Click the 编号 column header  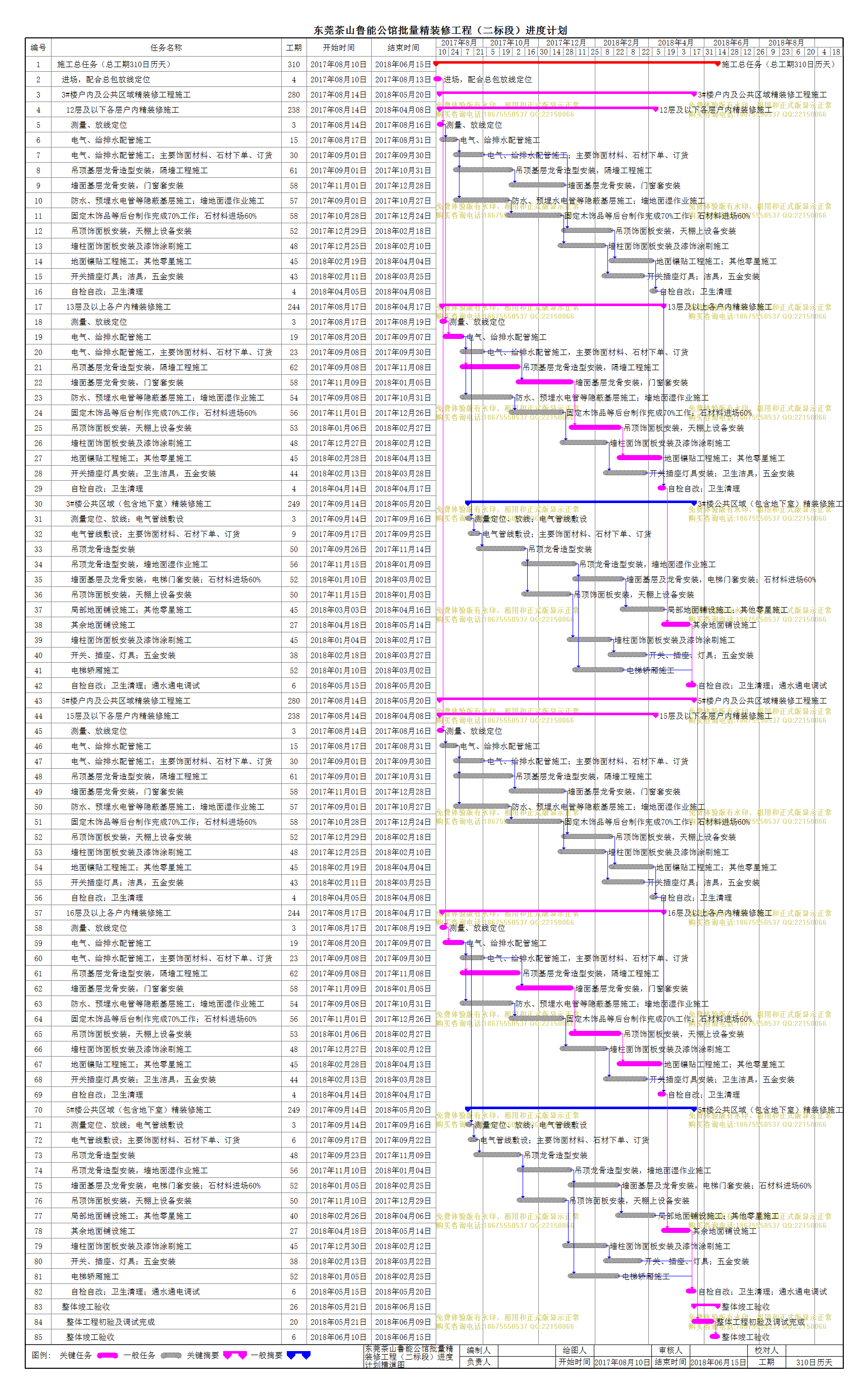coord(38,47)
